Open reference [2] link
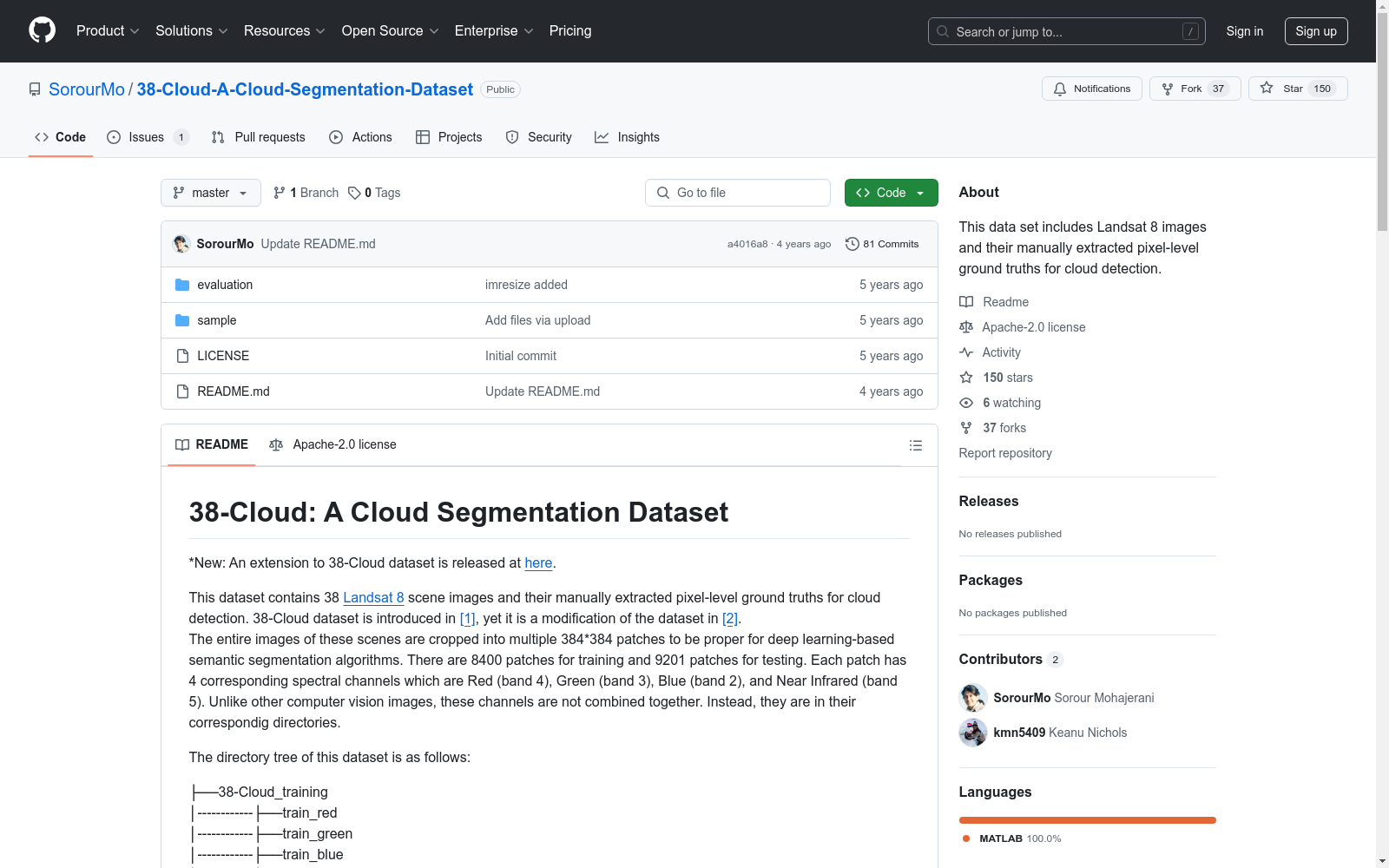This screenshot has height=868, width=1389. click(x=730, y=618)
